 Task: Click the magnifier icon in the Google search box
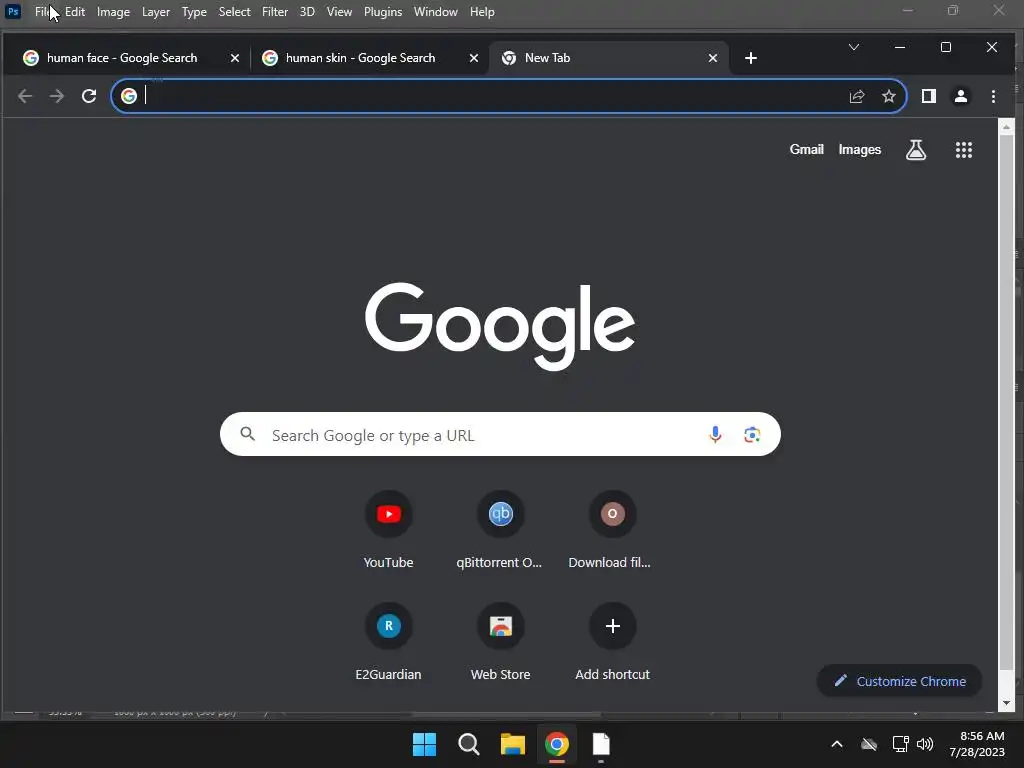248,434
